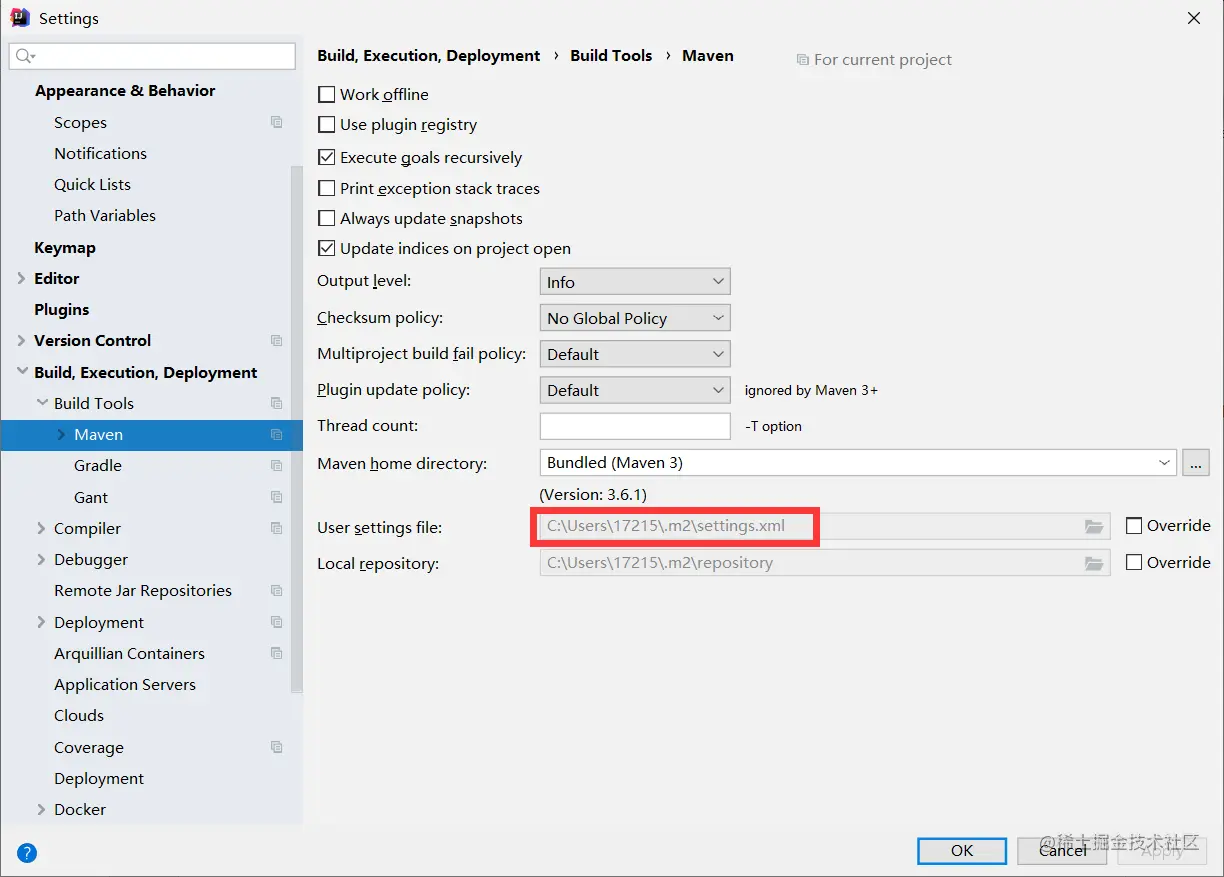Click the project-level icon beside Gradle
The width and height of the screenshot is (1224, 877).
coord(277,466)
